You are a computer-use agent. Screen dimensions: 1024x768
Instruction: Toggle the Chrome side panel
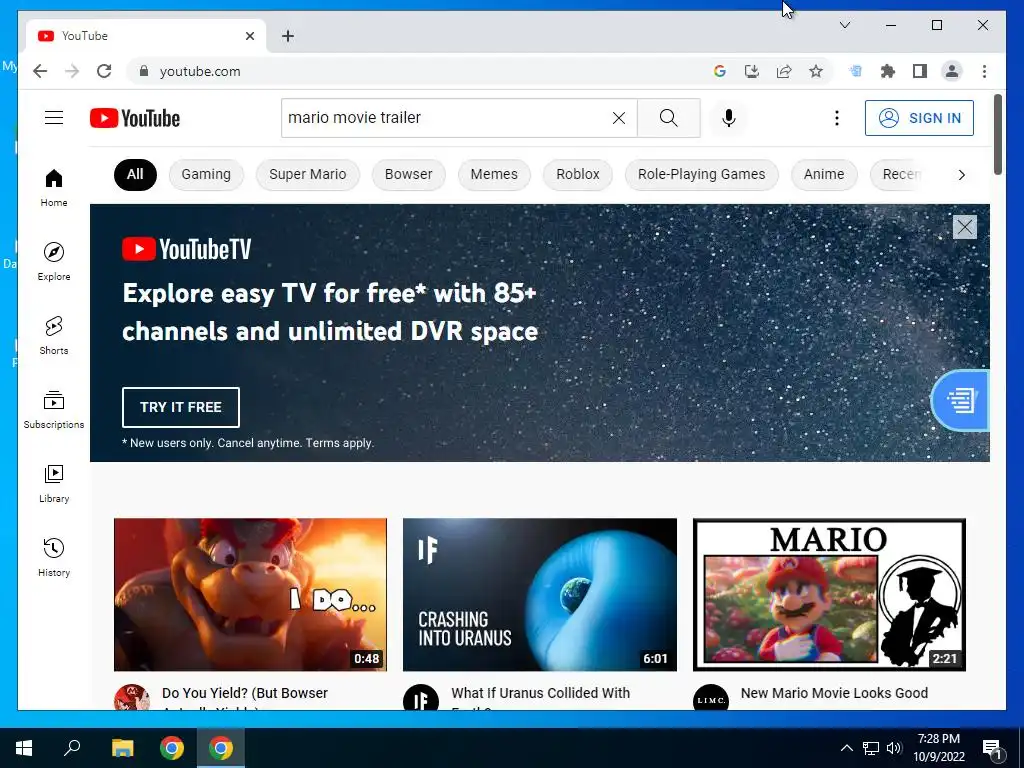point(920,71)
